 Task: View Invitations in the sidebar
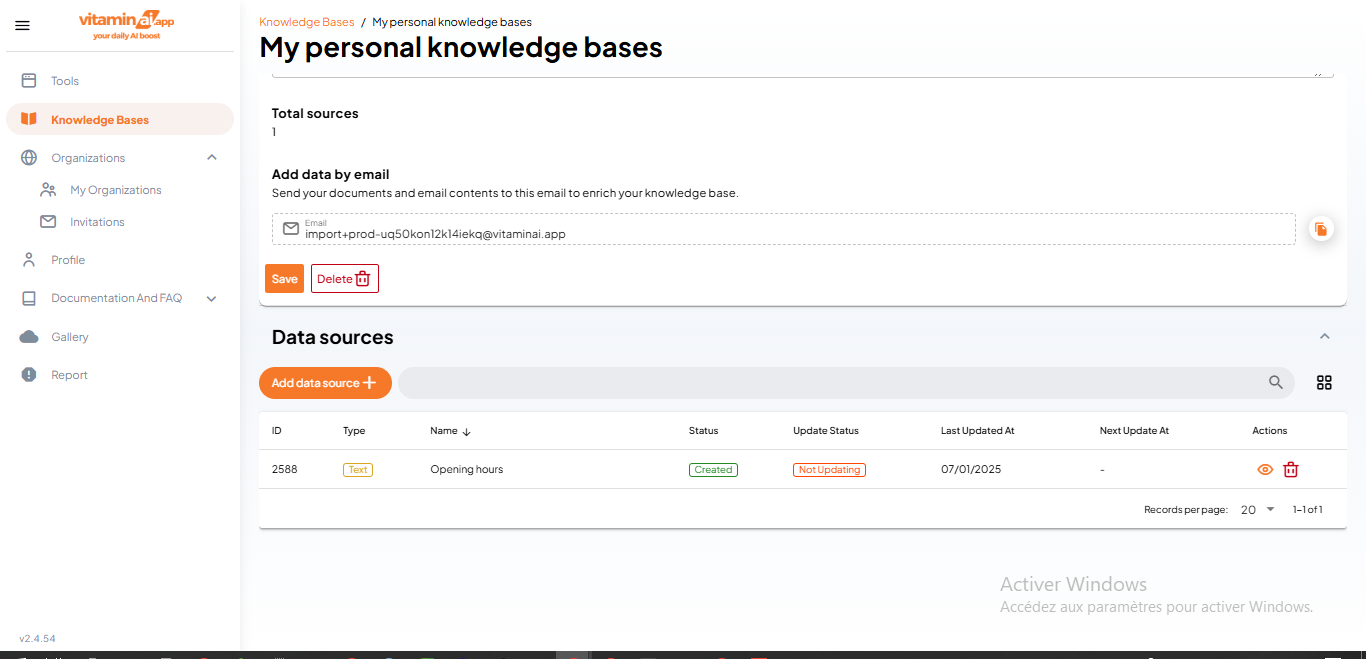[x=95, y=221]
